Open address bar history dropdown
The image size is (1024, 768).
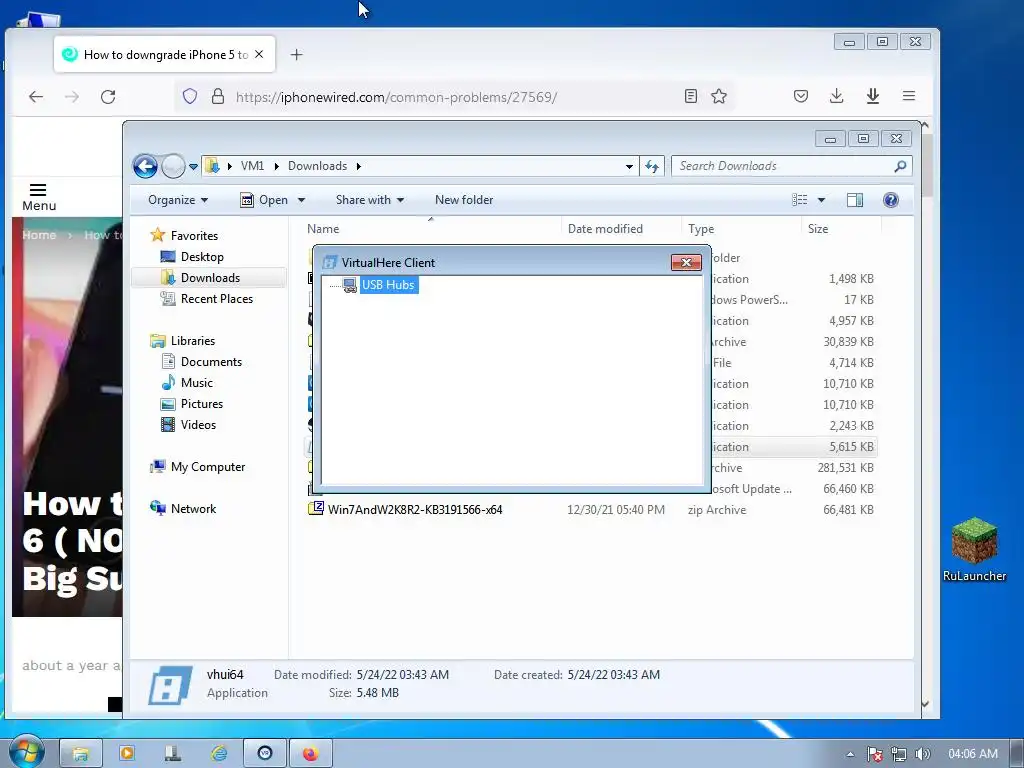click(x=629, y=167)
